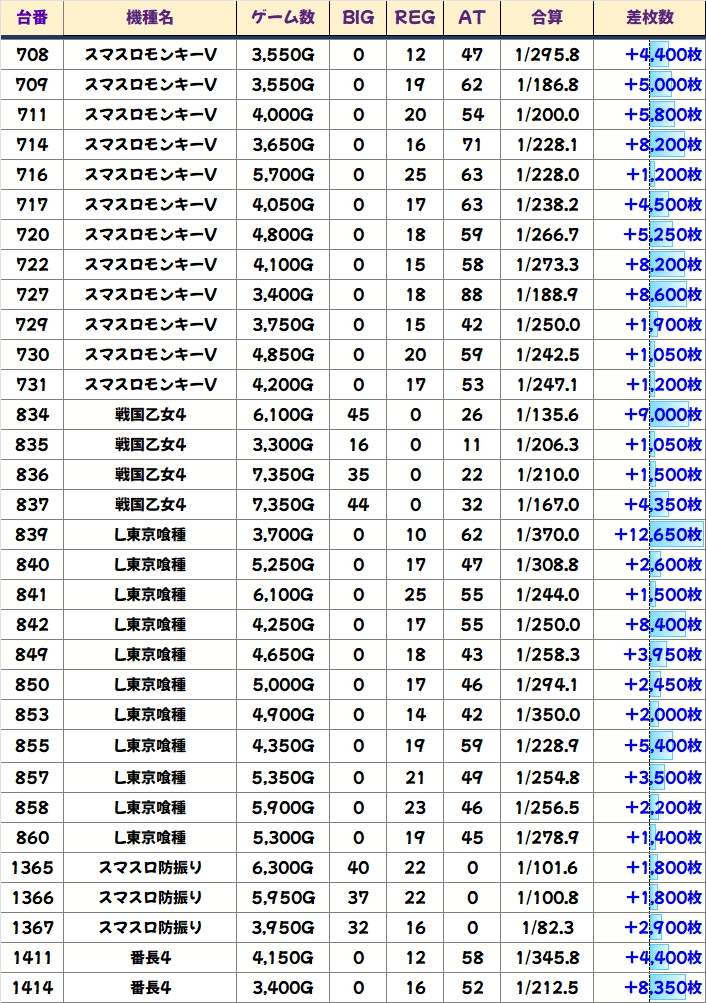Click +1,900枚 in row 729
Viewport: 706px width, 1003px height.
pos(663,325)
